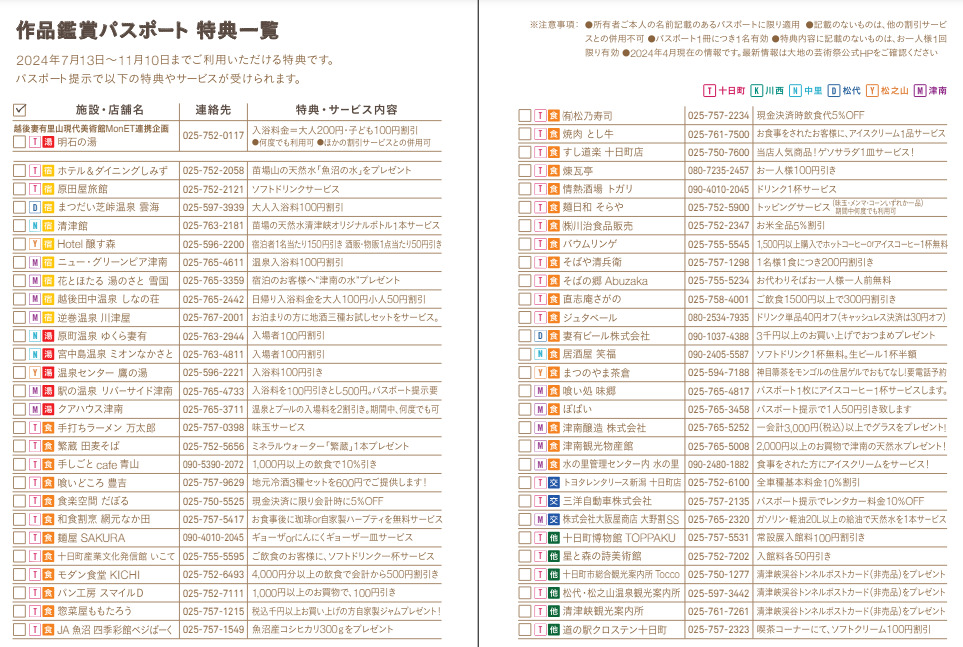963x647 pixels.
Task: Click the 交 icon beside 三洋自動車株式会社
Action: tap(553, 501)
